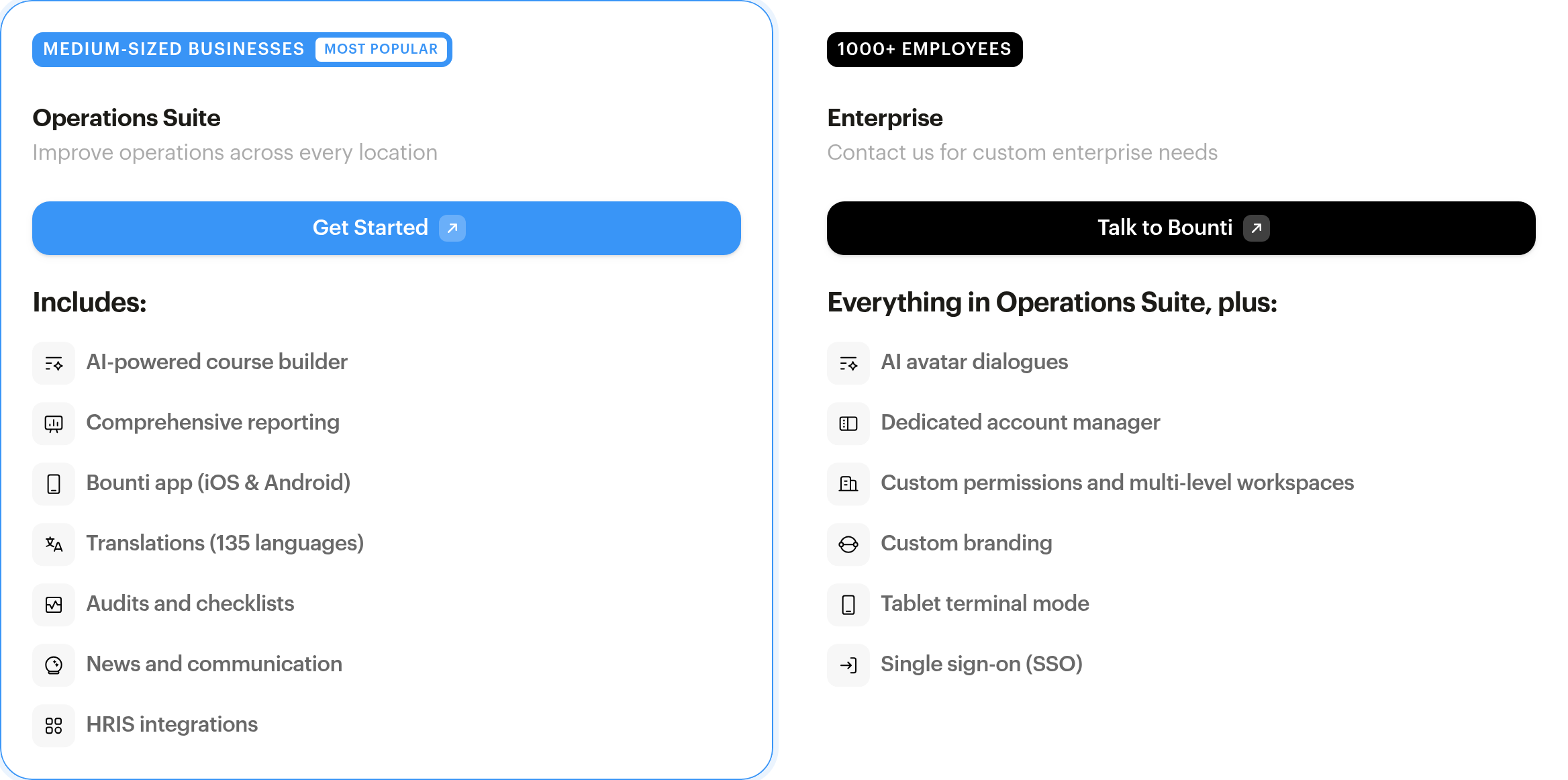Select 'Custom permissions and multi-level workspaces' text
Screen dimensions: 1568x780
[1117, 483]
